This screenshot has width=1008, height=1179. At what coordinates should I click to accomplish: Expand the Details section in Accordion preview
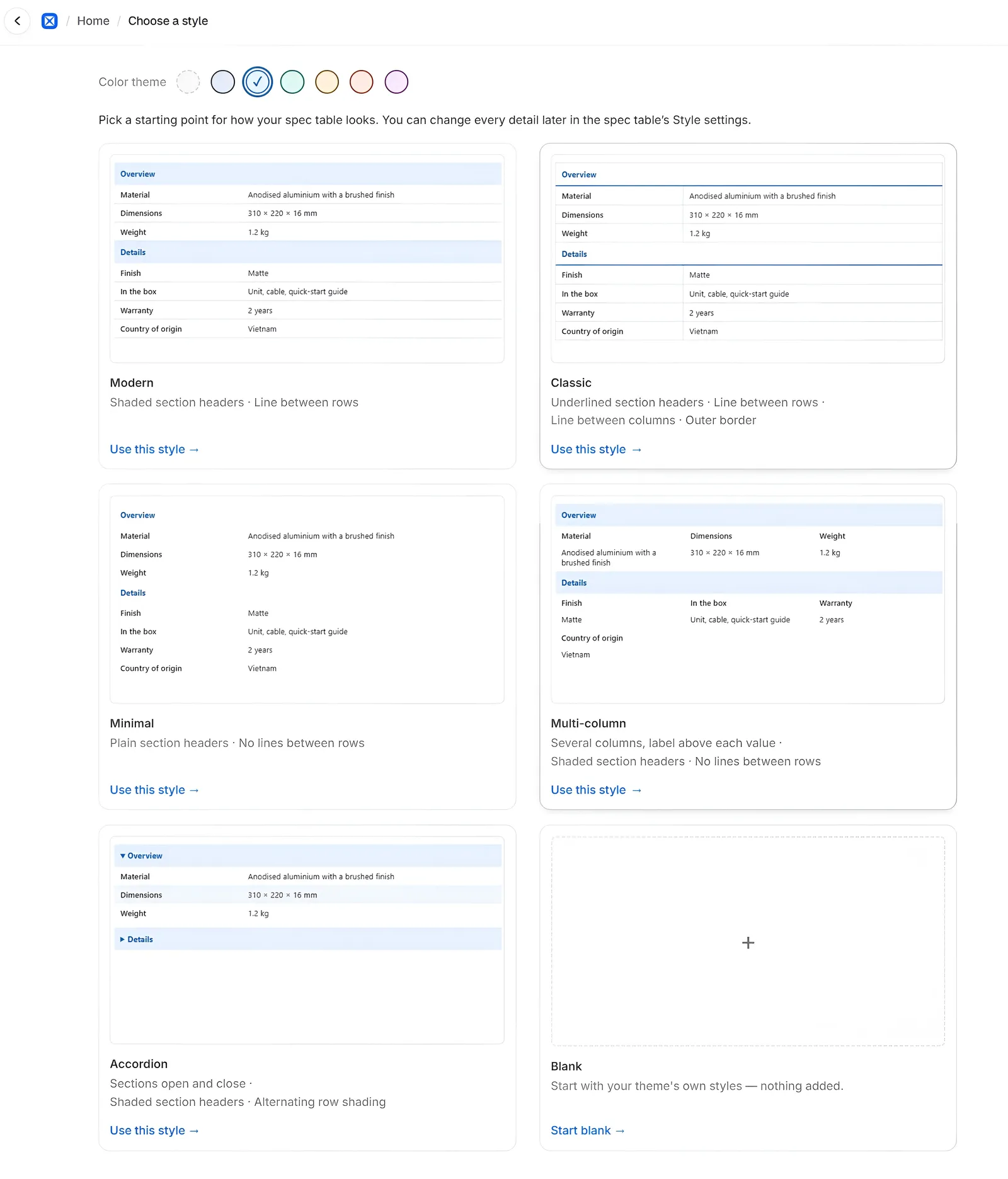[x=307, y=939]
